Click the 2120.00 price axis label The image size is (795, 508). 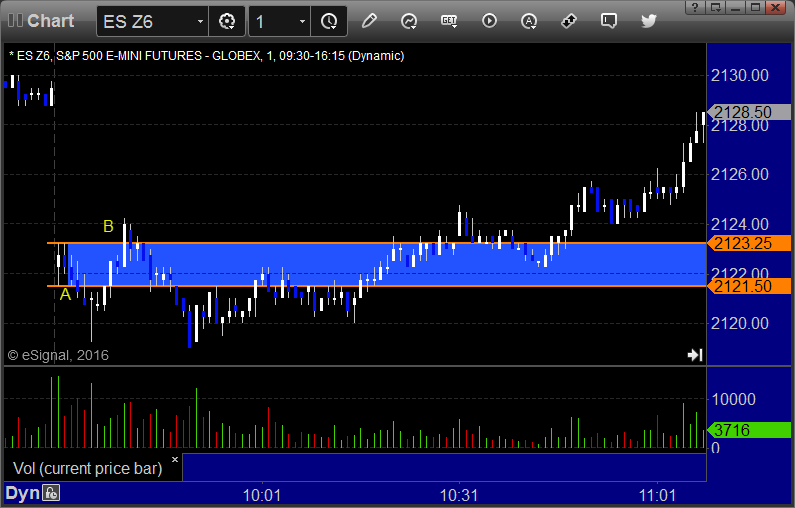[x=740, y=323]
